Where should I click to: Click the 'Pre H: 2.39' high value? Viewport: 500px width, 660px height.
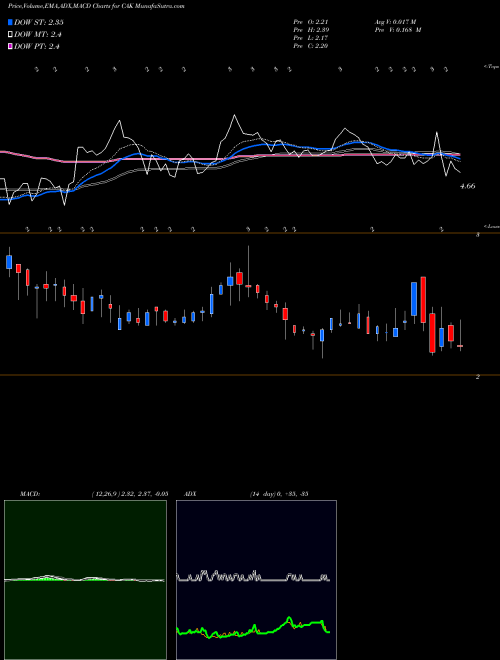pyautogui.click(x=311, y=30)
